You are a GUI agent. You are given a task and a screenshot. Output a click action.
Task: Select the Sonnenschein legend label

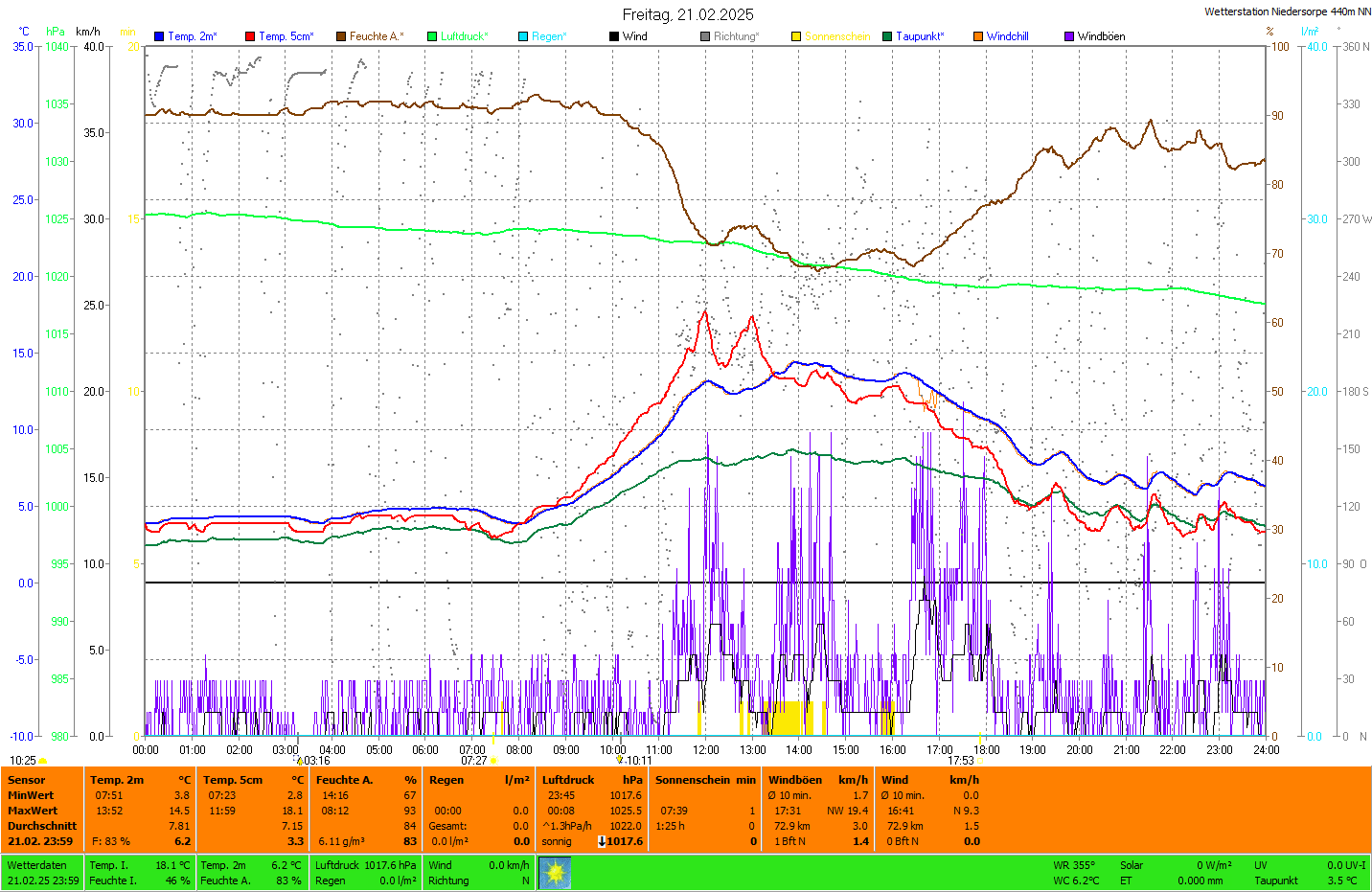click(836, 36)
